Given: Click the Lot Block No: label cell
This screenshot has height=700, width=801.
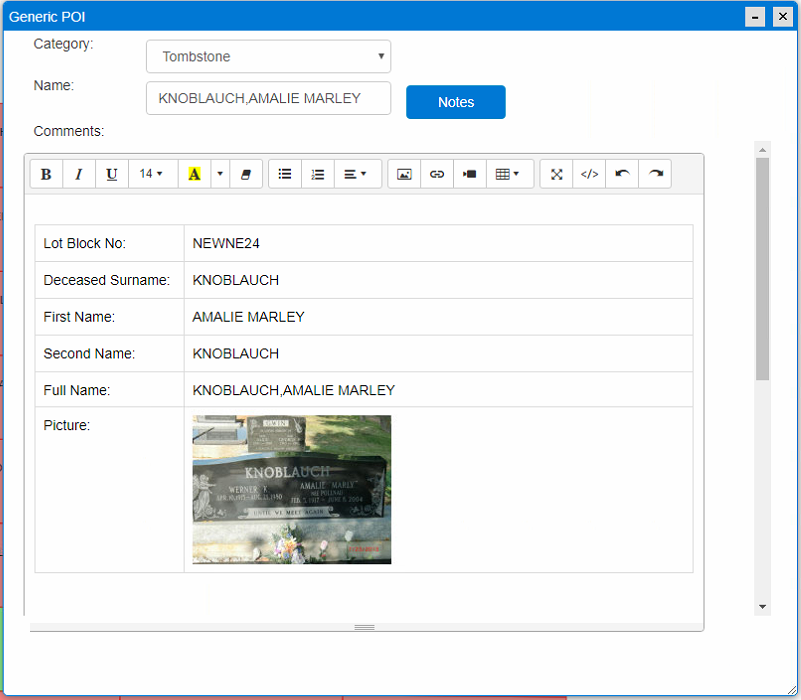Looking at the screenshot, I should coord(109,243).
